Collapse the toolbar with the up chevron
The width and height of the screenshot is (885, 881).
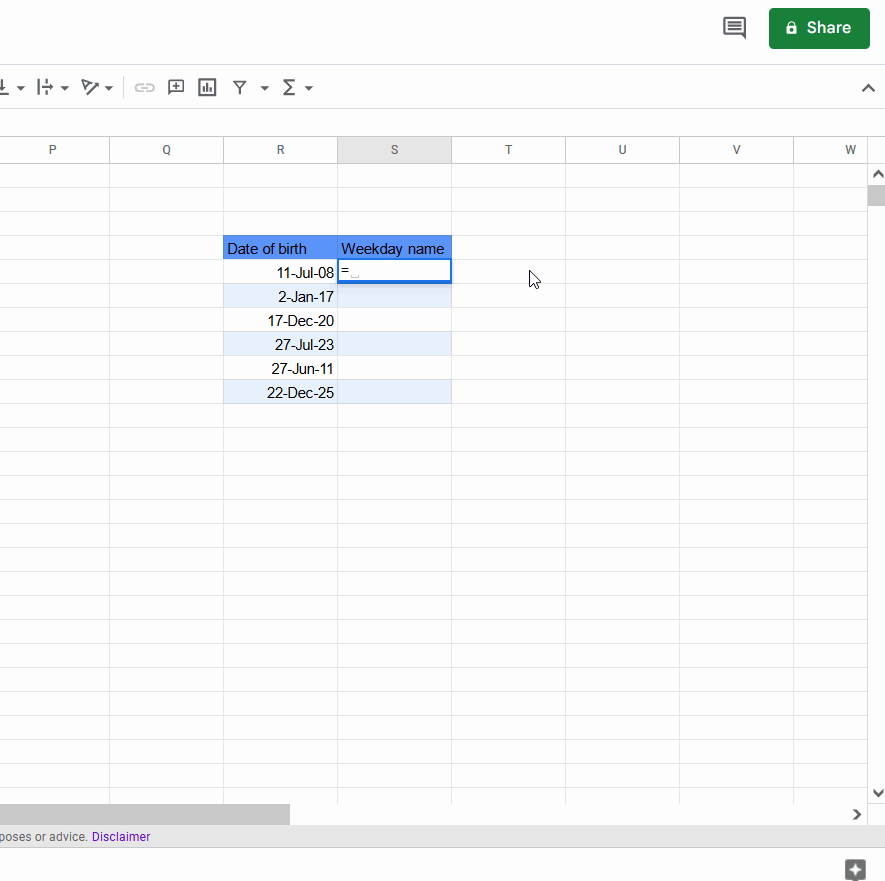(x=868, y=88)
